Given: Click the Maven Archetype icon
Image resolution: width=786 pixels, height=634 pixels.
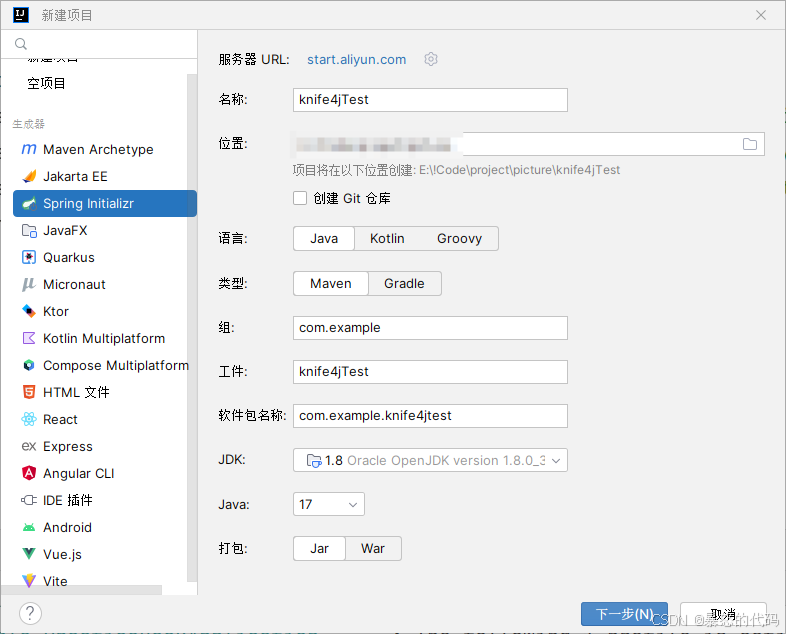Looking at the screenshot, I should 29,149.
